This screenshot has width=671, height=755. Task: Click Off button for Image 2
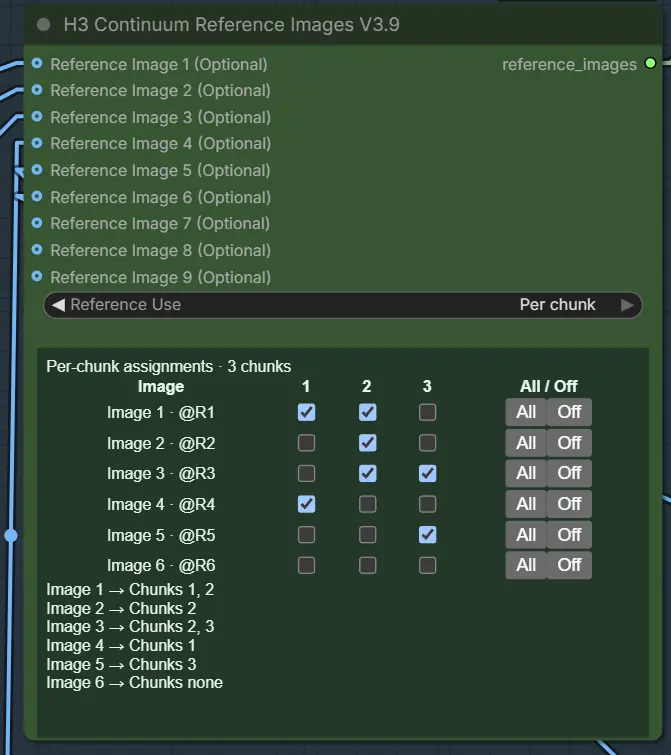569,443
